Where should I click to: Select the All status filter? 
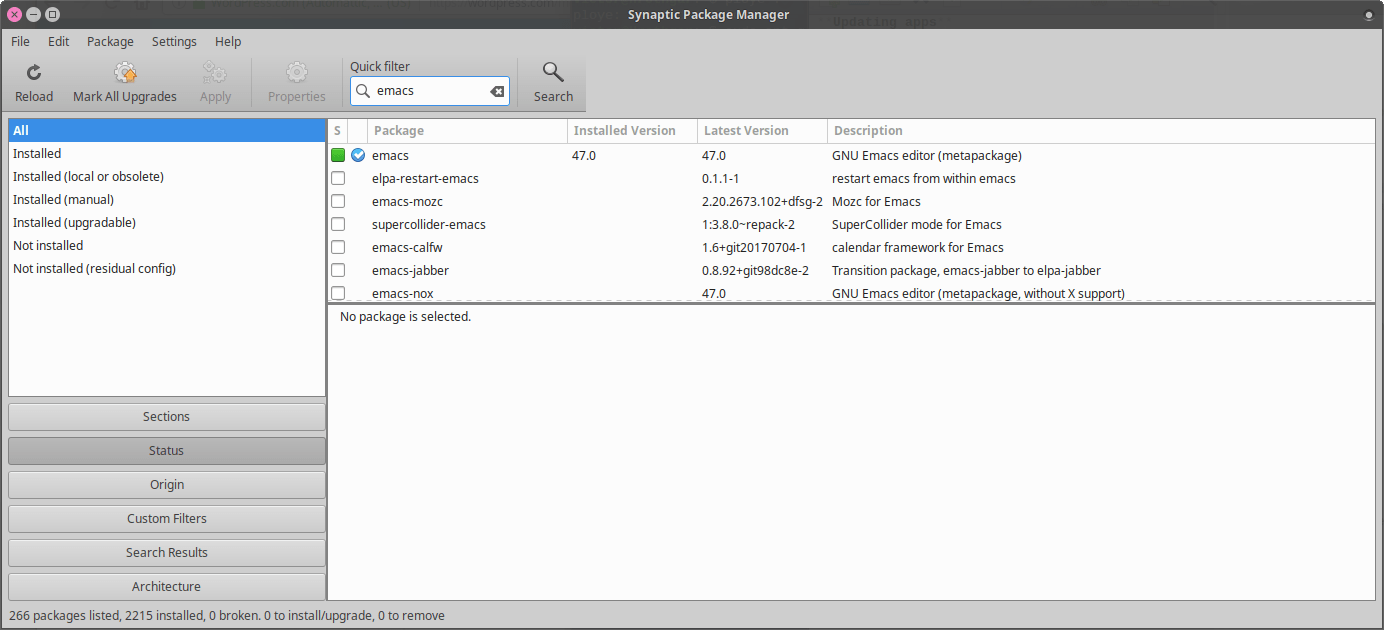click(x=167, y=131)
